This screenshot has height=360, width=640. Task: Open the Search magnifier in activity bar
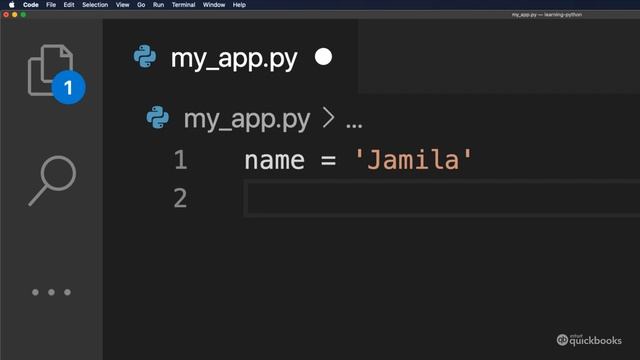pos(52,180)
